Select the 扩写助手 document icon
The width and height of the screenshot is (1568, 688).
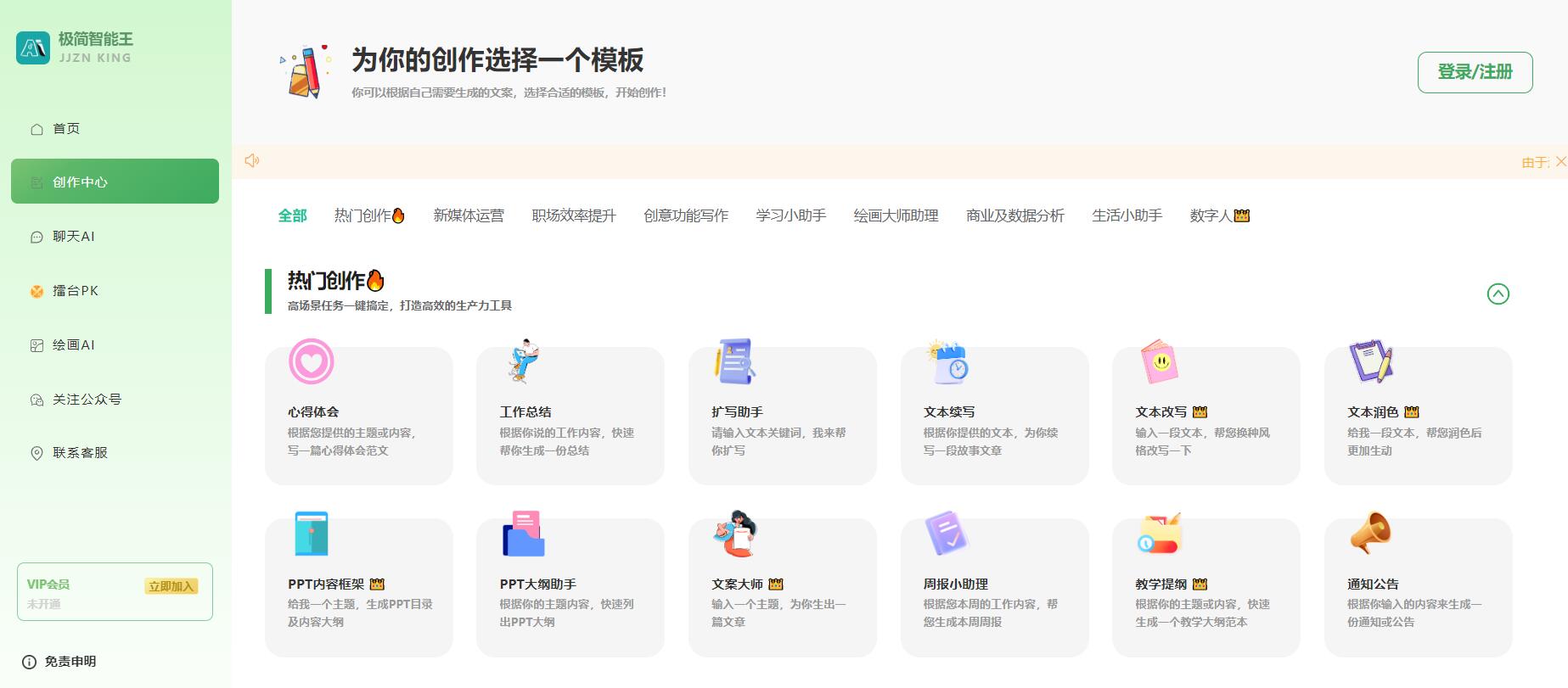(734, 362)
